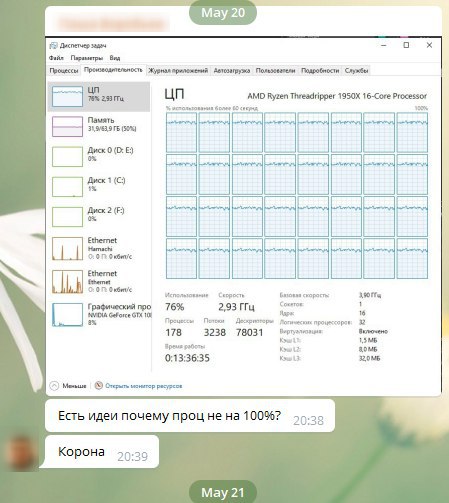The width and height of the screenshot is (449, 503).
Task: Go to the Подробности tab
Action: [x=320, y=70]
